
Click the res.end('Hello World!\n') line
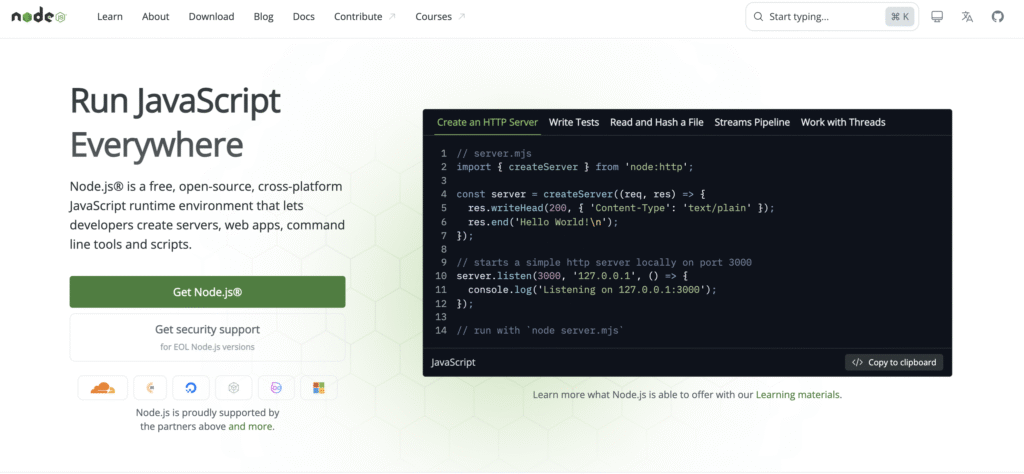point(543,221)
